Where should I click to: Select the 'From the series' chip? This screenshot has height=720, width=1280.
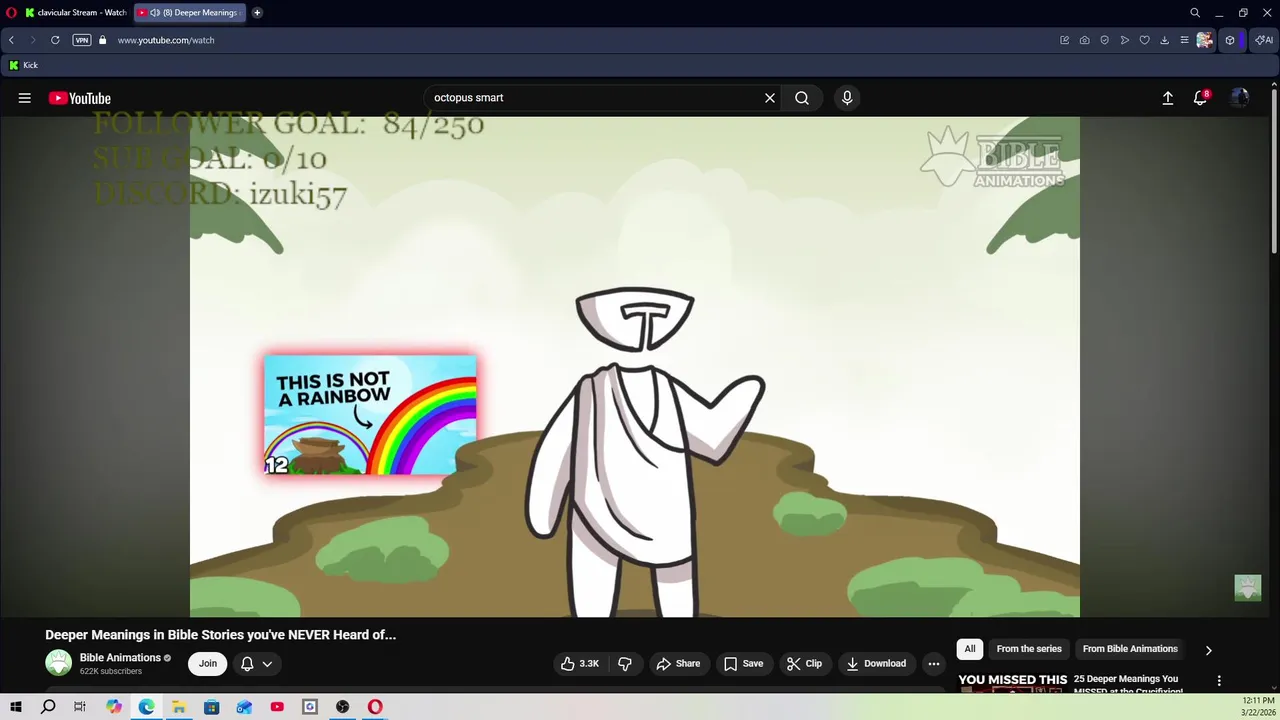(1029, 649)
